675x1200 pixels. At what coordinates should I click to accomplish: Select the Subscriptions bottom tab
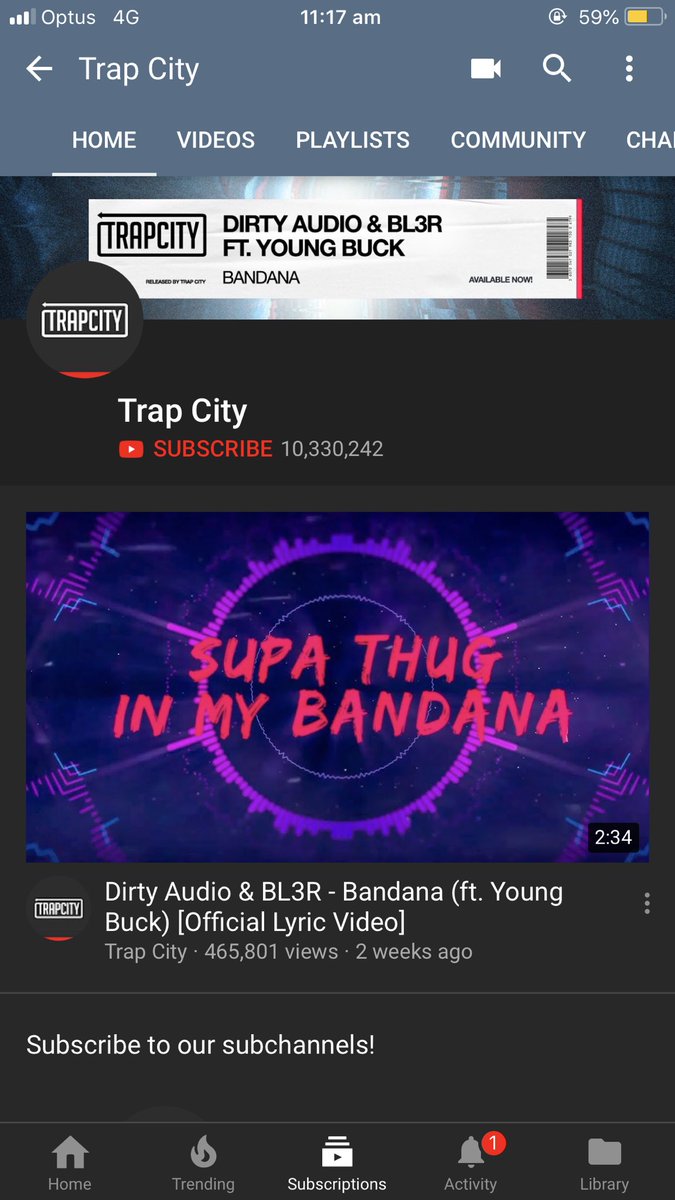pyautogui.click(x=337, y=1164)
